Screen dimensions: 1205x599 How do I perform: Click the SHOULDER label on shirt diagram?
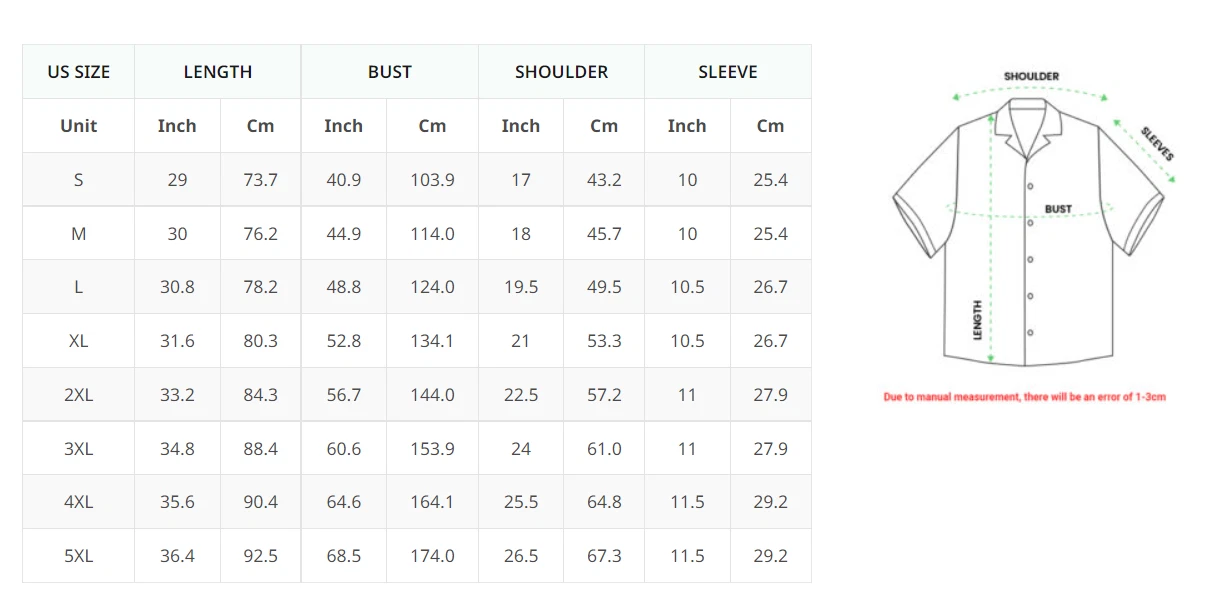(1031, 76)
